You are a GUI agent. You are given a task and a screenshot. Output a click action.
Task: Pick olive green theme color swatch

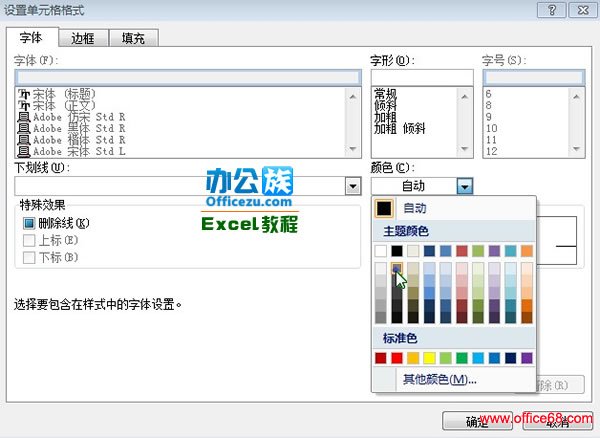coord(478,251)
